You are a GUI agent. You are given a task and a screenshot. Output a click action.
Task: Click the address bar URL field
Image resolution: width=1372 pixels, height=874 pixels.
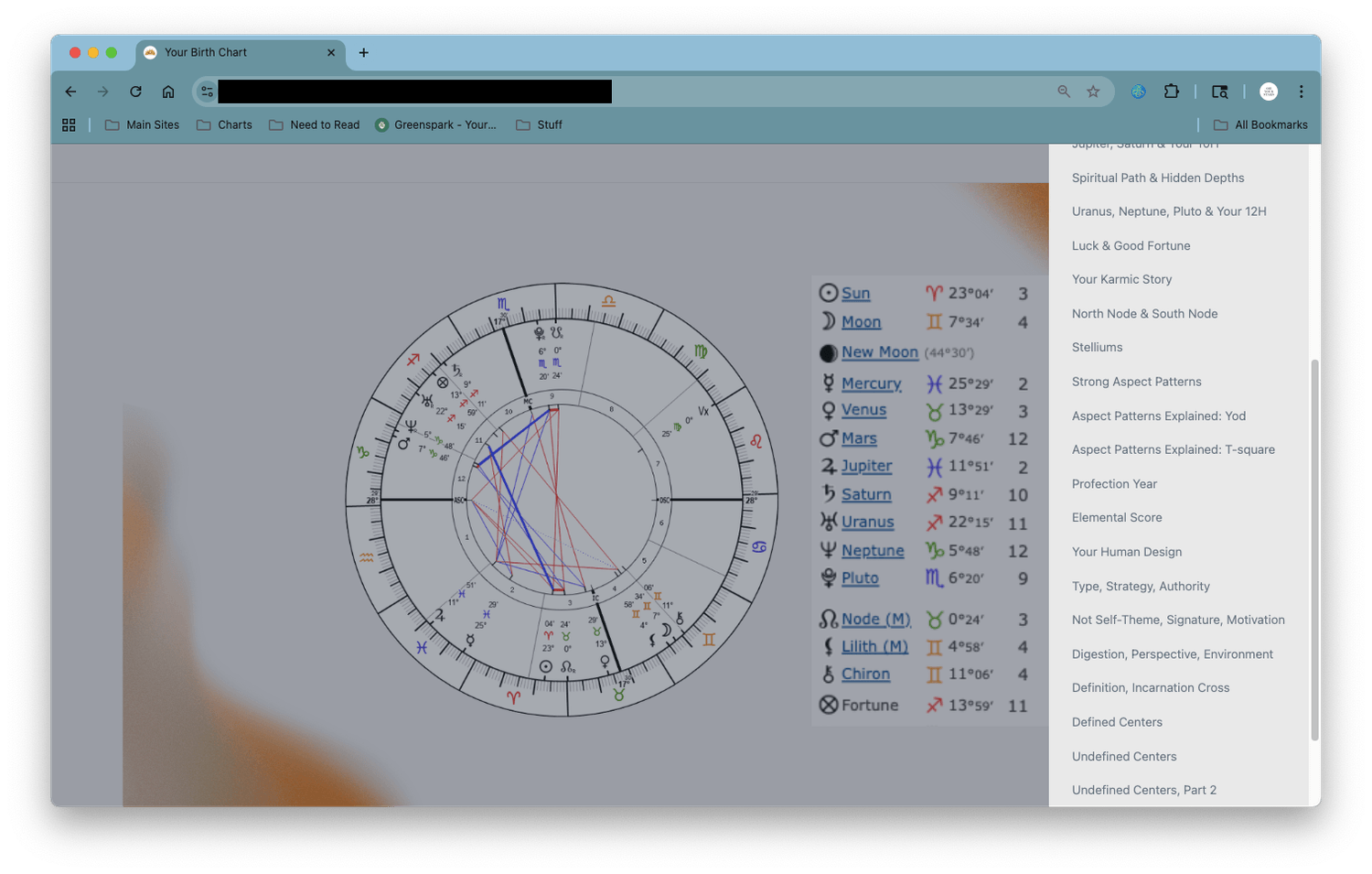click(x=640, y=92)
